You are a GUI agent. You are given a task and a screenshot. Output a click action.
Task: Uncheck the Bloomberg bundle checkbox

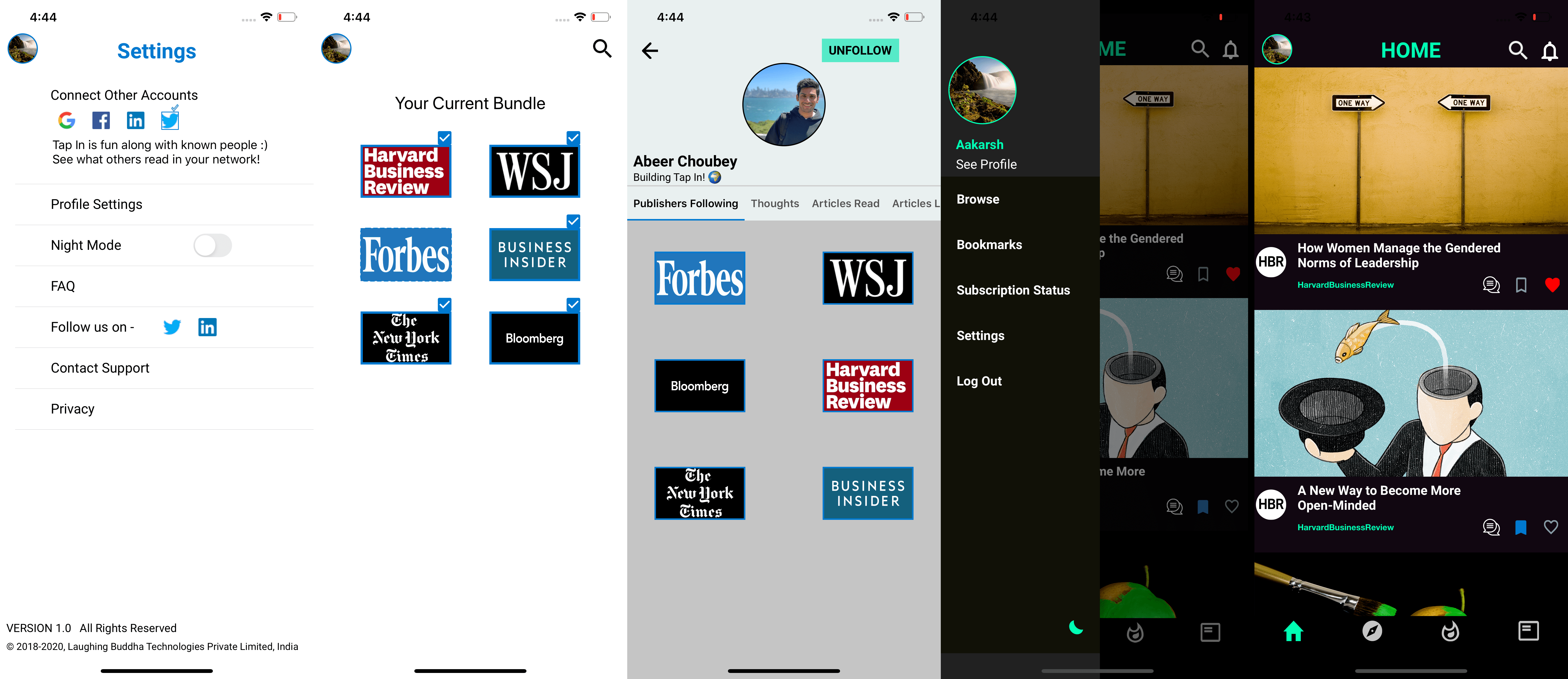click(573, 304)
